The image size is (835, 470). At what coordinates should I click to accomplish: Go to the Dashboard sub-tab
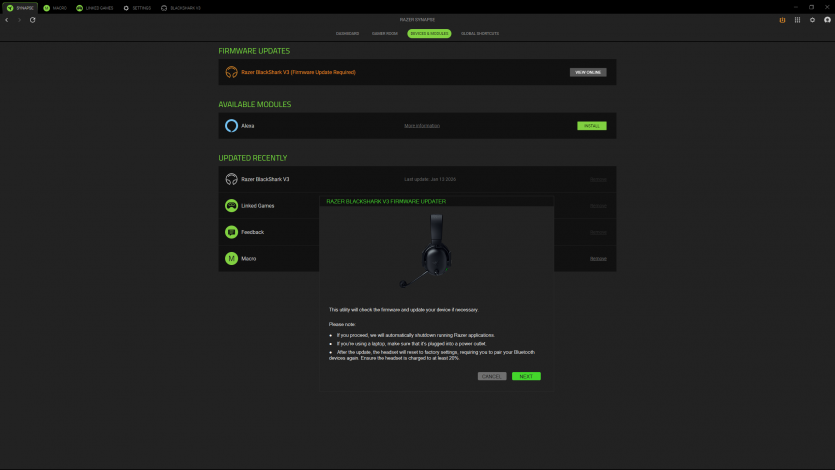click(x=347, y=33)
